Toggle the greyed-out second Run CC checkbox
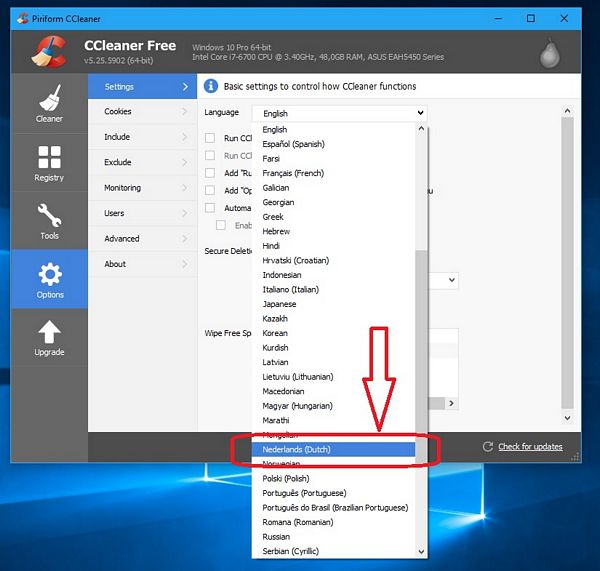 pos(210,155)
